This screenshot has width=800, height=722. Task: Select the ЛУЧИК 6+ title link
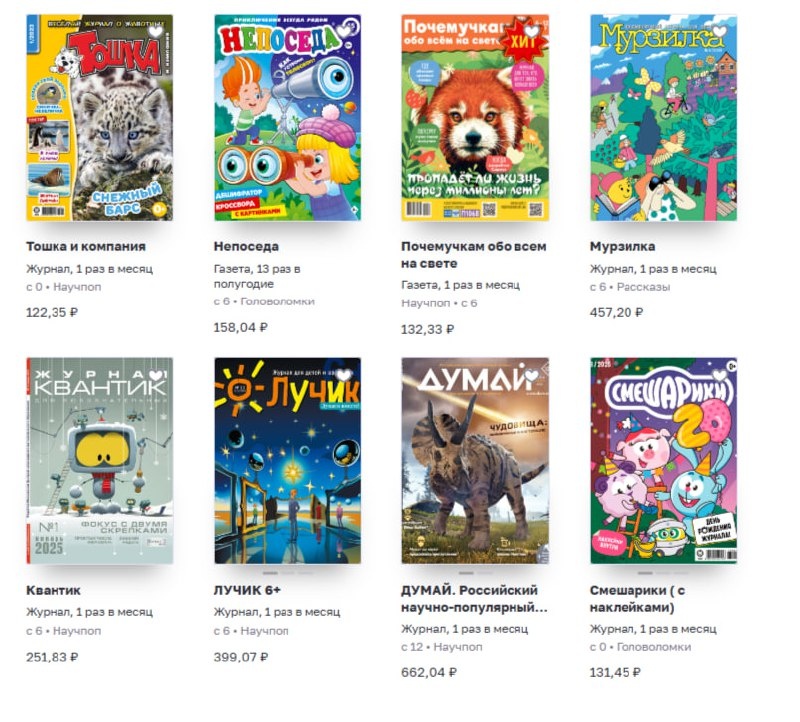pyautogui.click(x=247, y=590)
